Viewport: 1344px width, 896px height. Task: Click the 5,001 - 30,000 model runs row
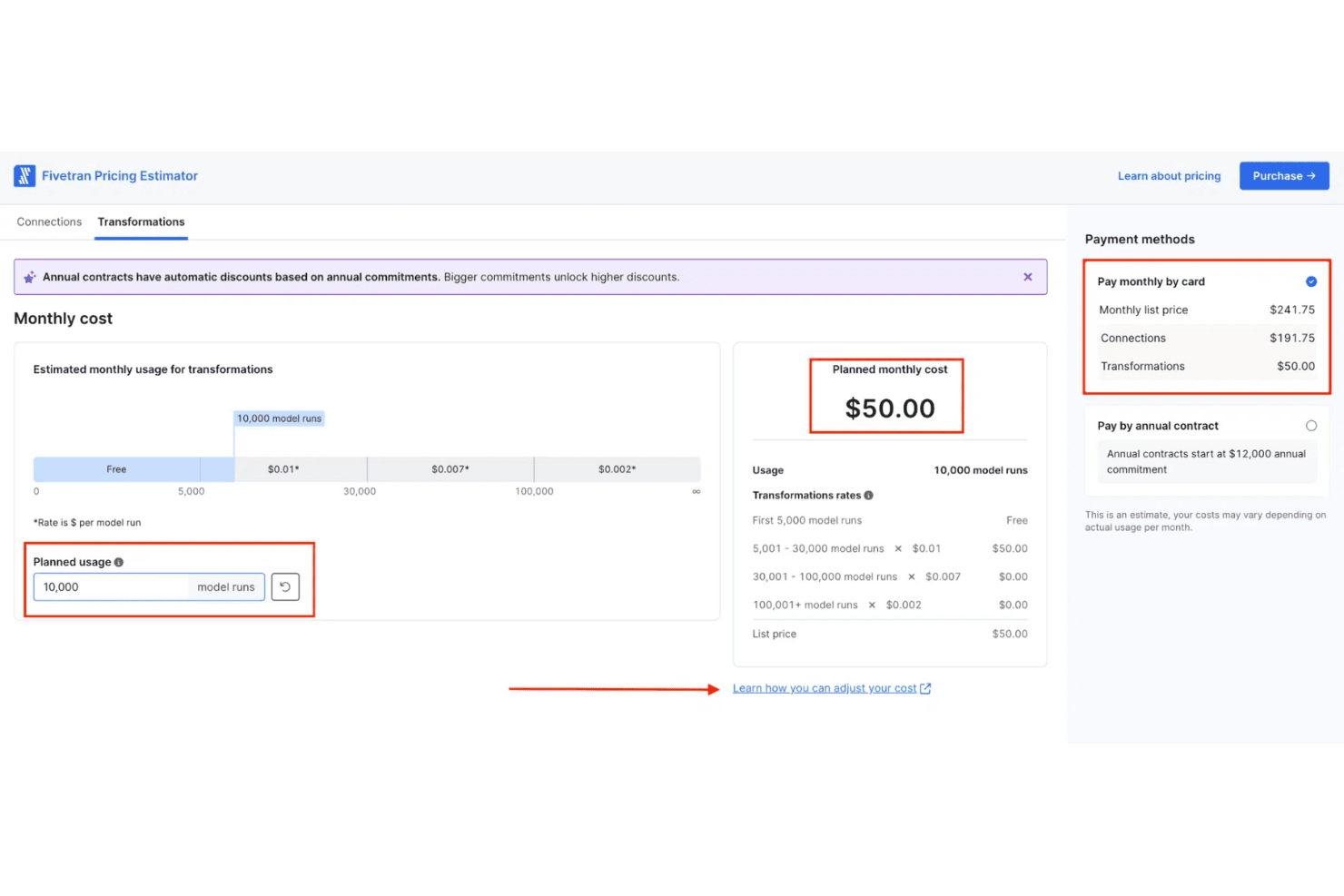pyautogui.click(x=890, y=548)
